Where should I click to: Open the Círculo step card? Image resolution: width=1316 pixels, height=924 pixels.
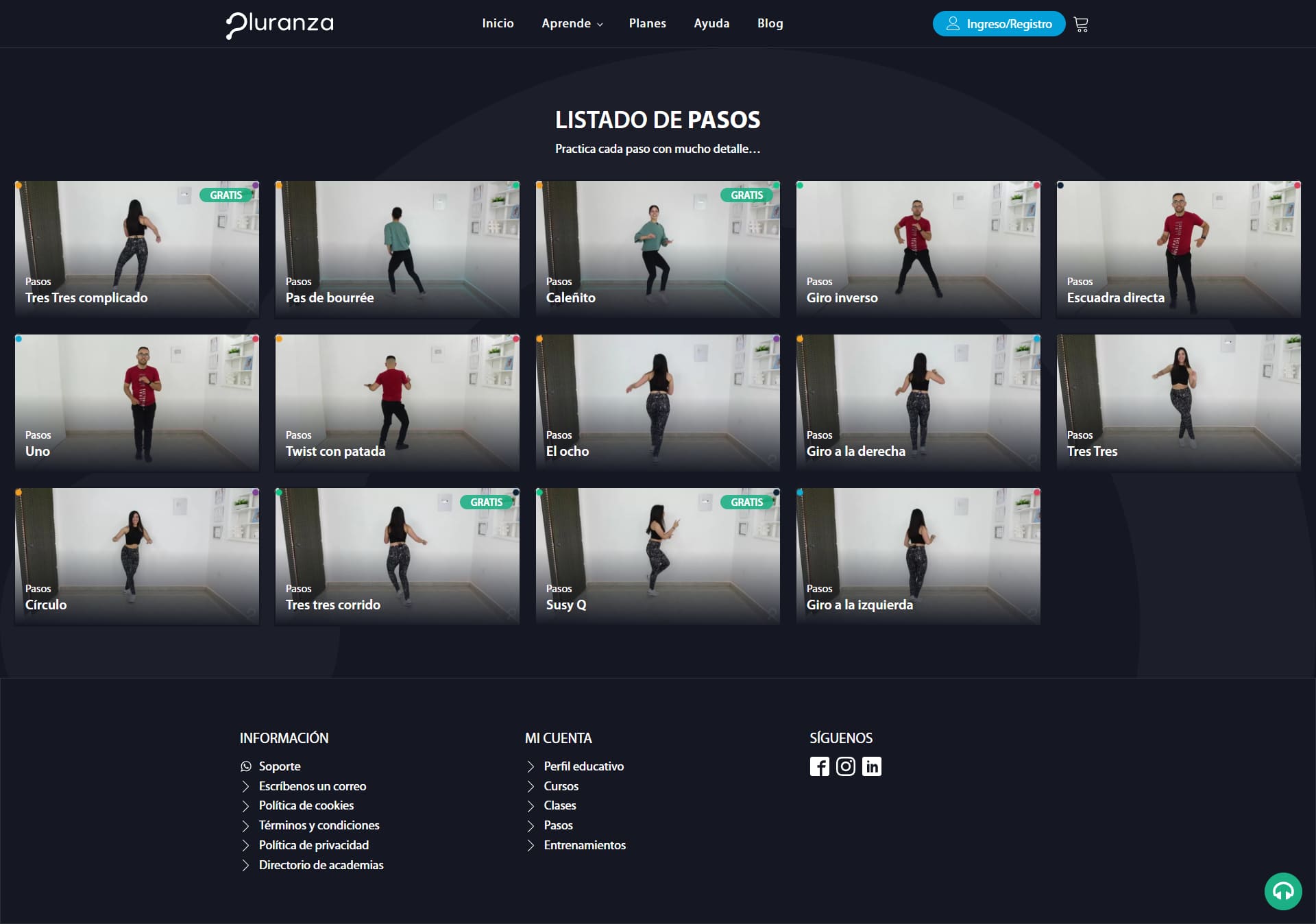point(137,556)
